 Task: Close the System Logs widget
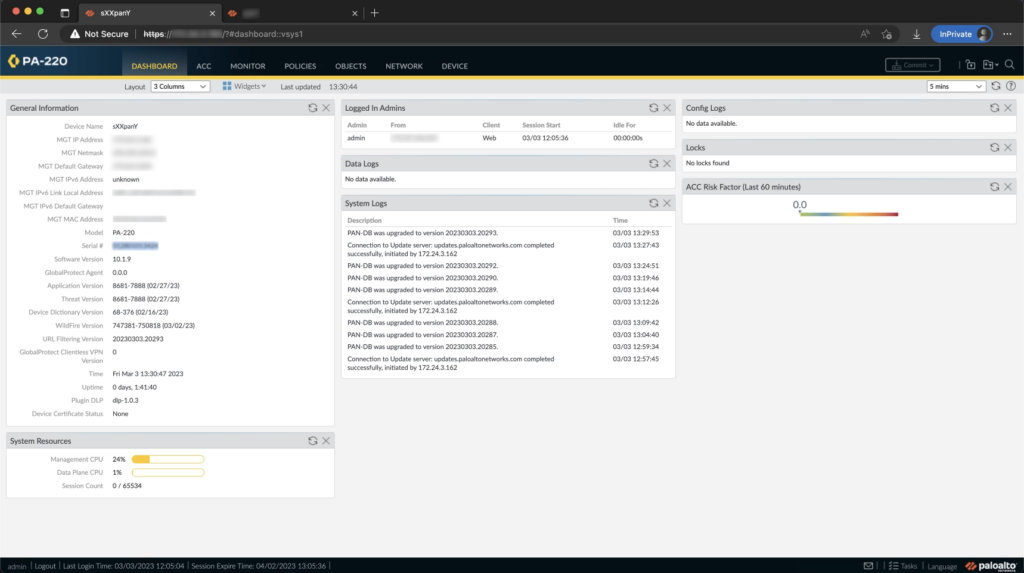(667, 203)
